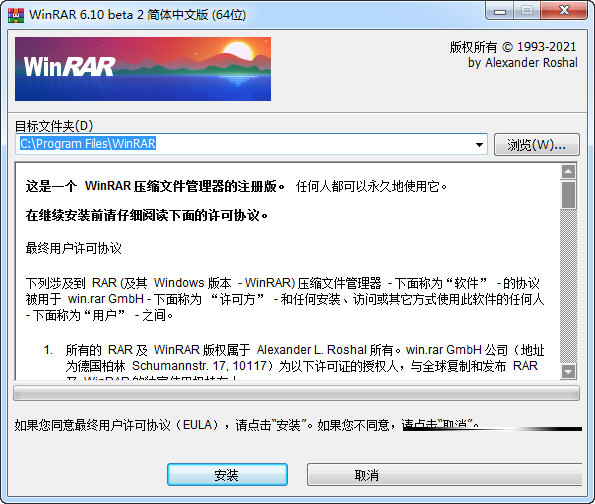
Task: Expand the destination folder dropdown arrow
Action: click(x=479, y=145)
